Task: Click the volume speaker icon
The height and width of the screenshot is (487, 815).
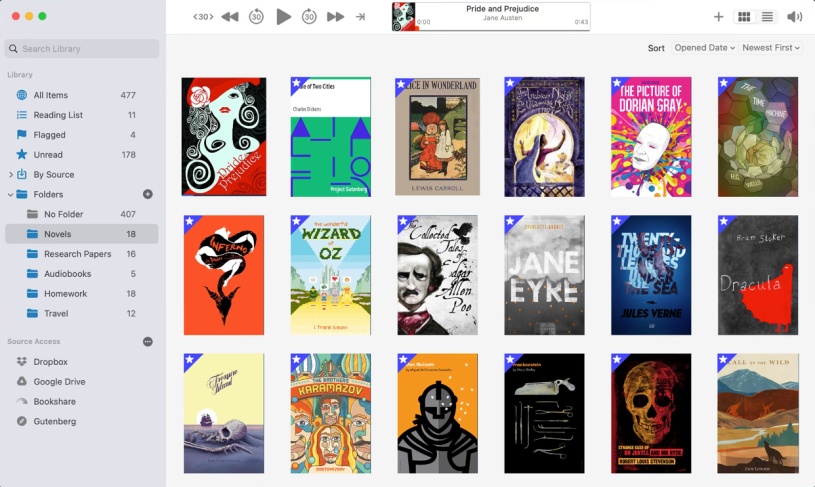Action: tap(794, 17)
